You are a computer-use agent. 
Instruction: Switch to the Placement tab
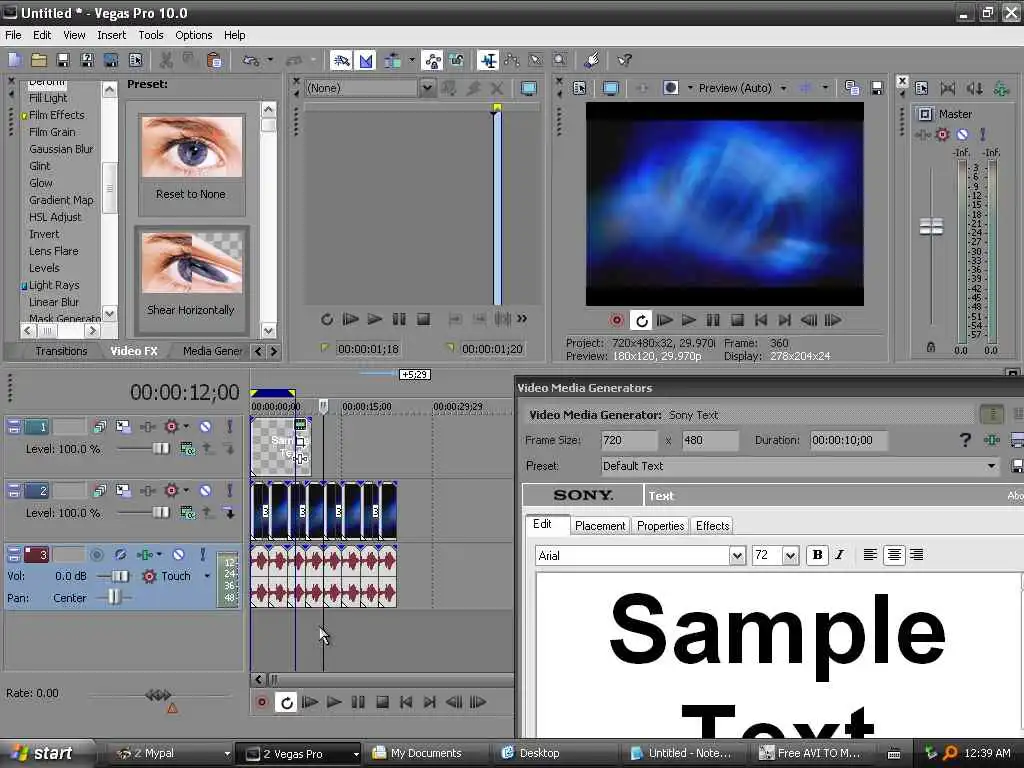click(600, 526)
